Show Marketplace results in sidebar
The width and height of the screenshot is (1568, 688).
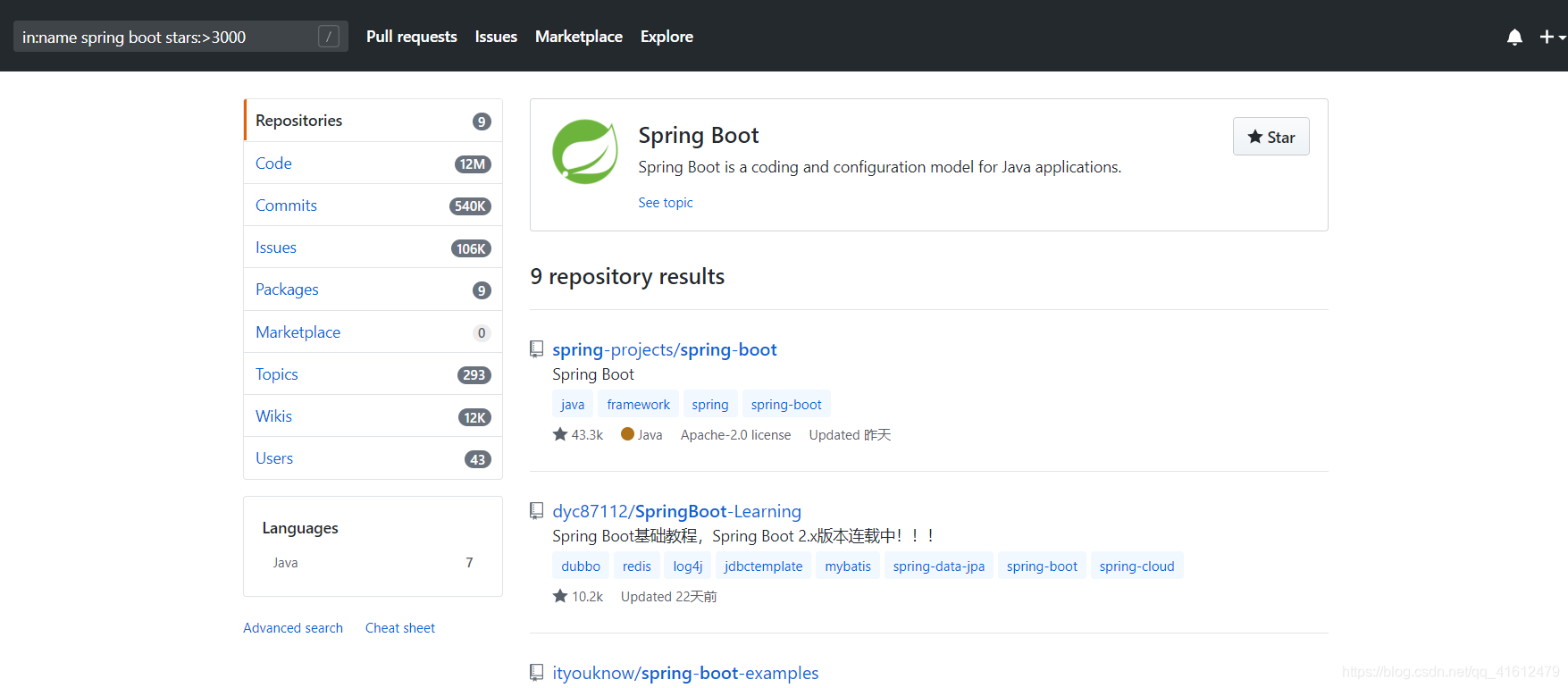click(x=373, y=331)
